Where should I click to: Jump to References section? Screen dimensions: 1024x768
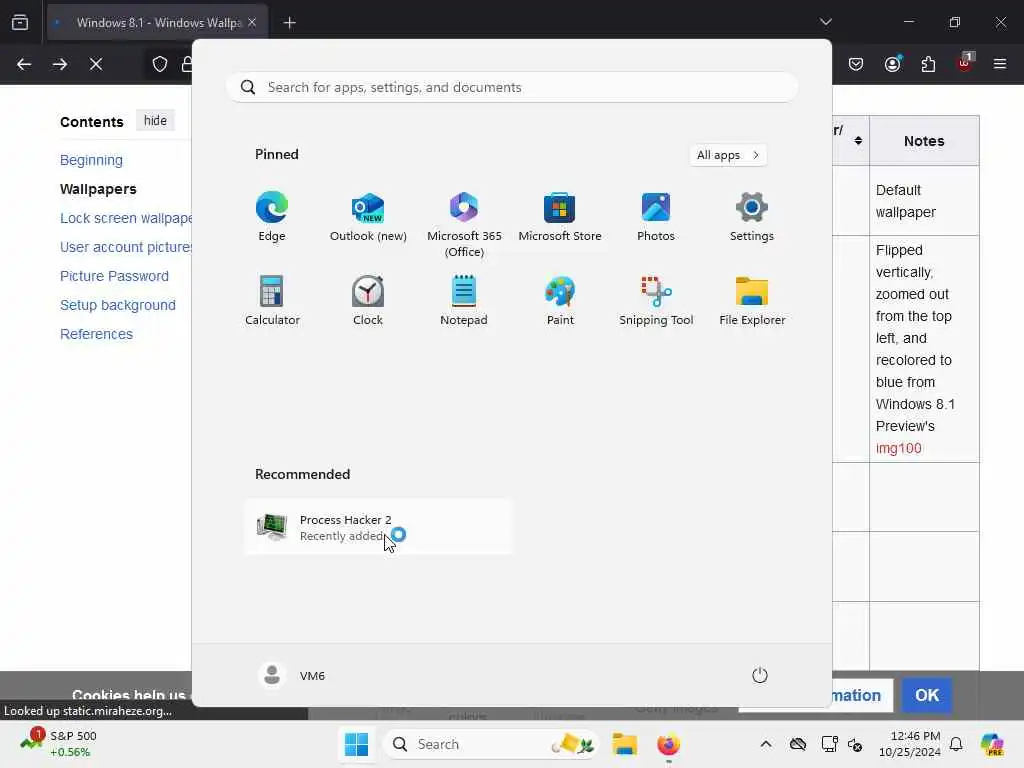click(96, 334)
